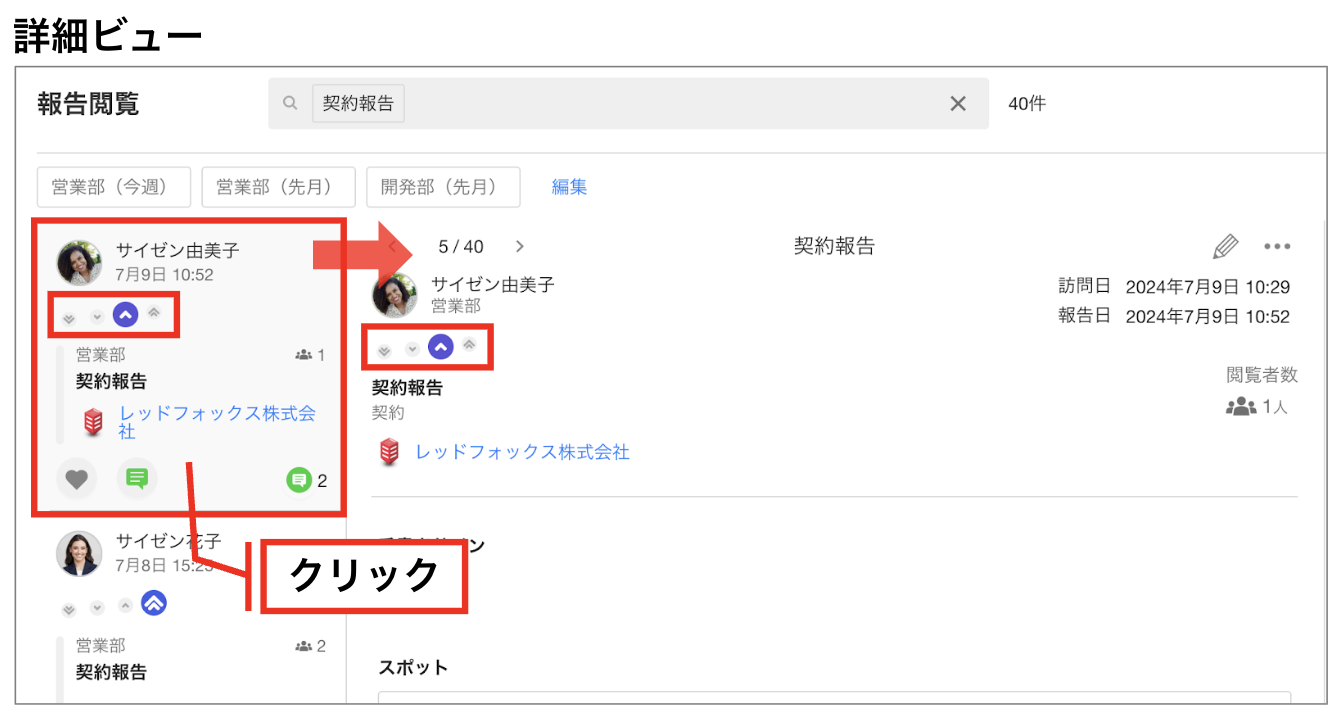Like 由美子's report with the heart icon

[x=77, y=479]
